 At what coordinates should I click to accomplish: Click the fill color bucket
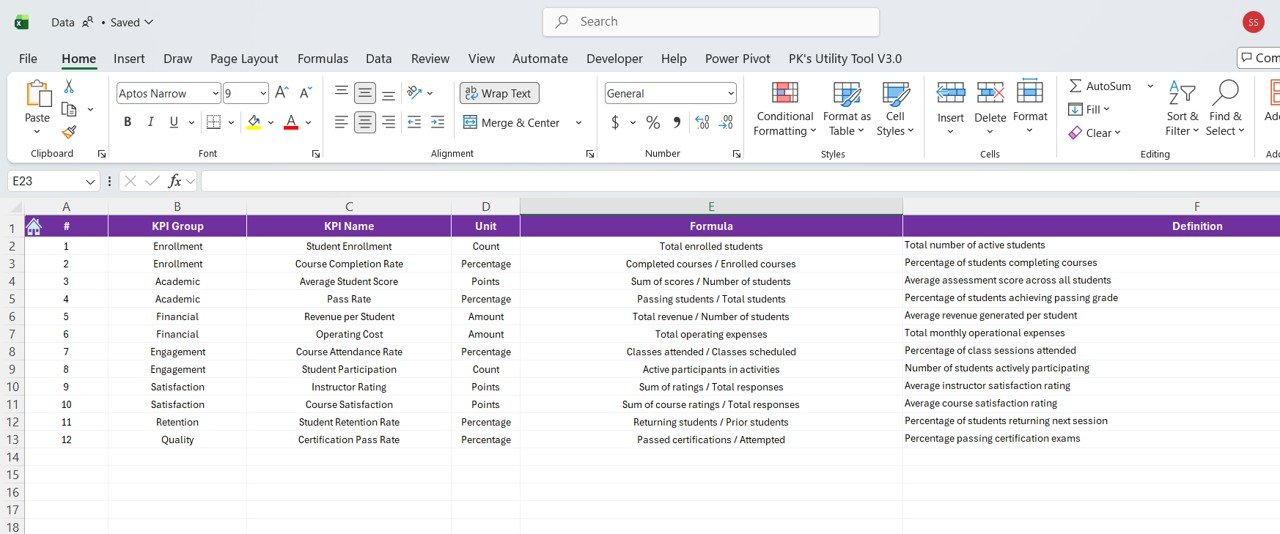click(x=254, y=122)
